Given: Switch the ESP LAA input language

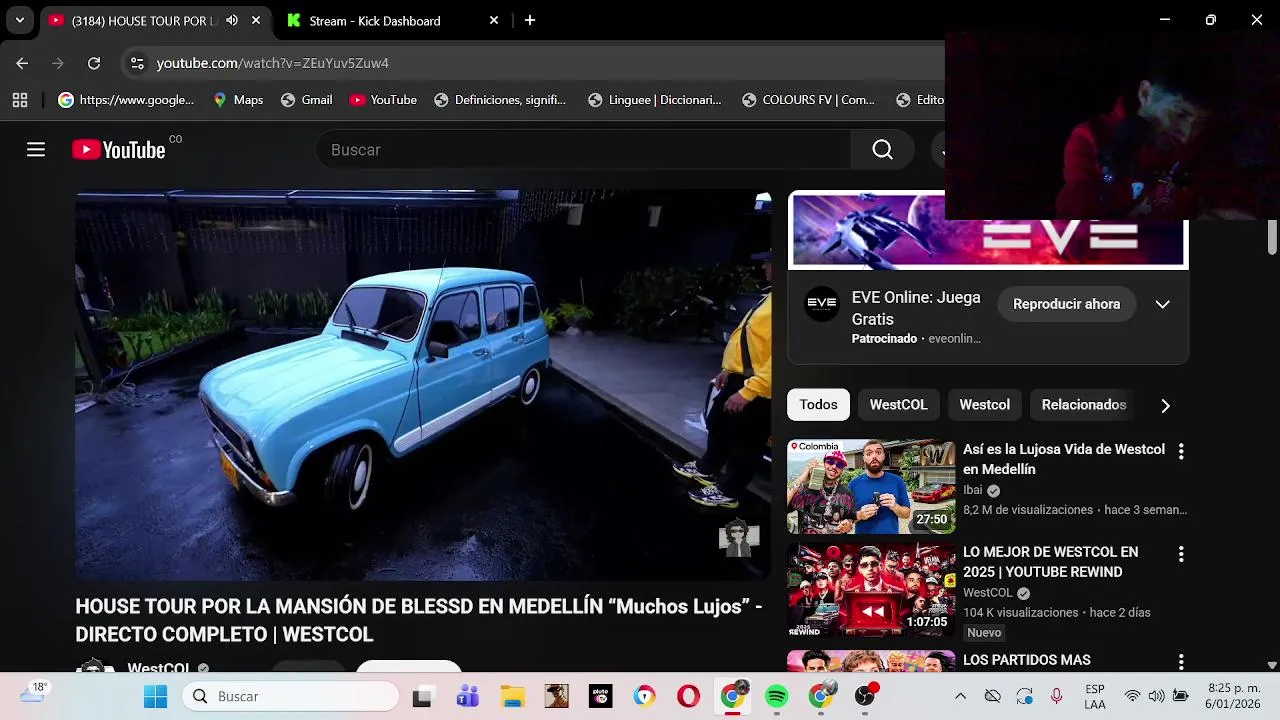Looking at the screenshot, I should tap(1095, 697).
